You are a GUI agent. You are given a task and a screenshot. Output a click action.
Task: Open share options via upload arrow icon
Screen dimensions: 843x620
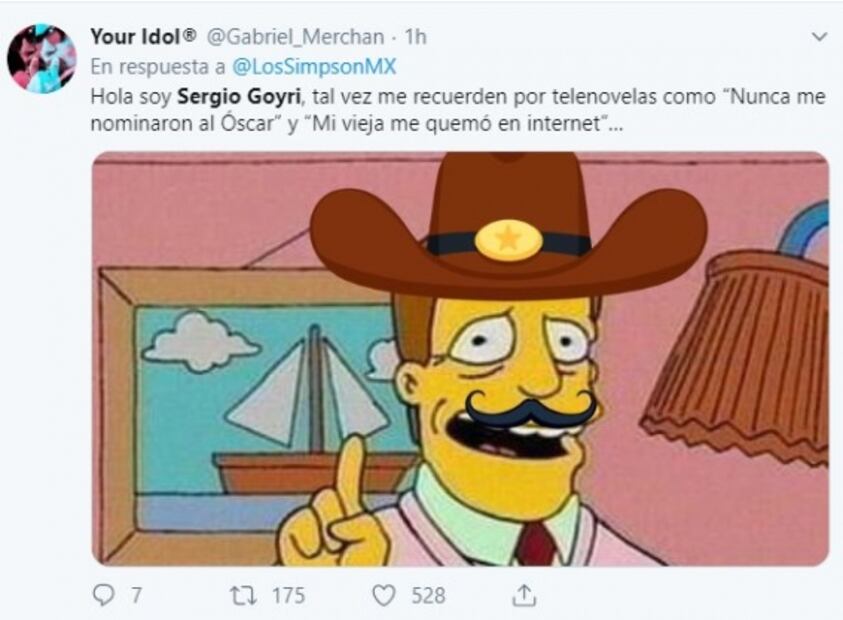524,595
